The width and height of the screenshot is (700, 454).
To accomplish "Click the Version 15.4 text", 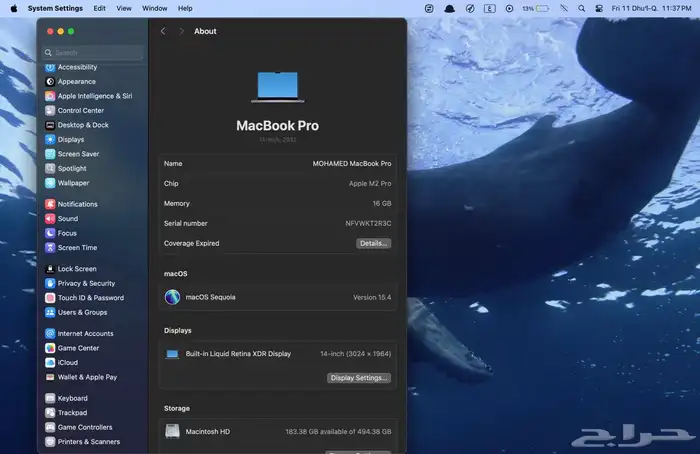I will 372,297.
